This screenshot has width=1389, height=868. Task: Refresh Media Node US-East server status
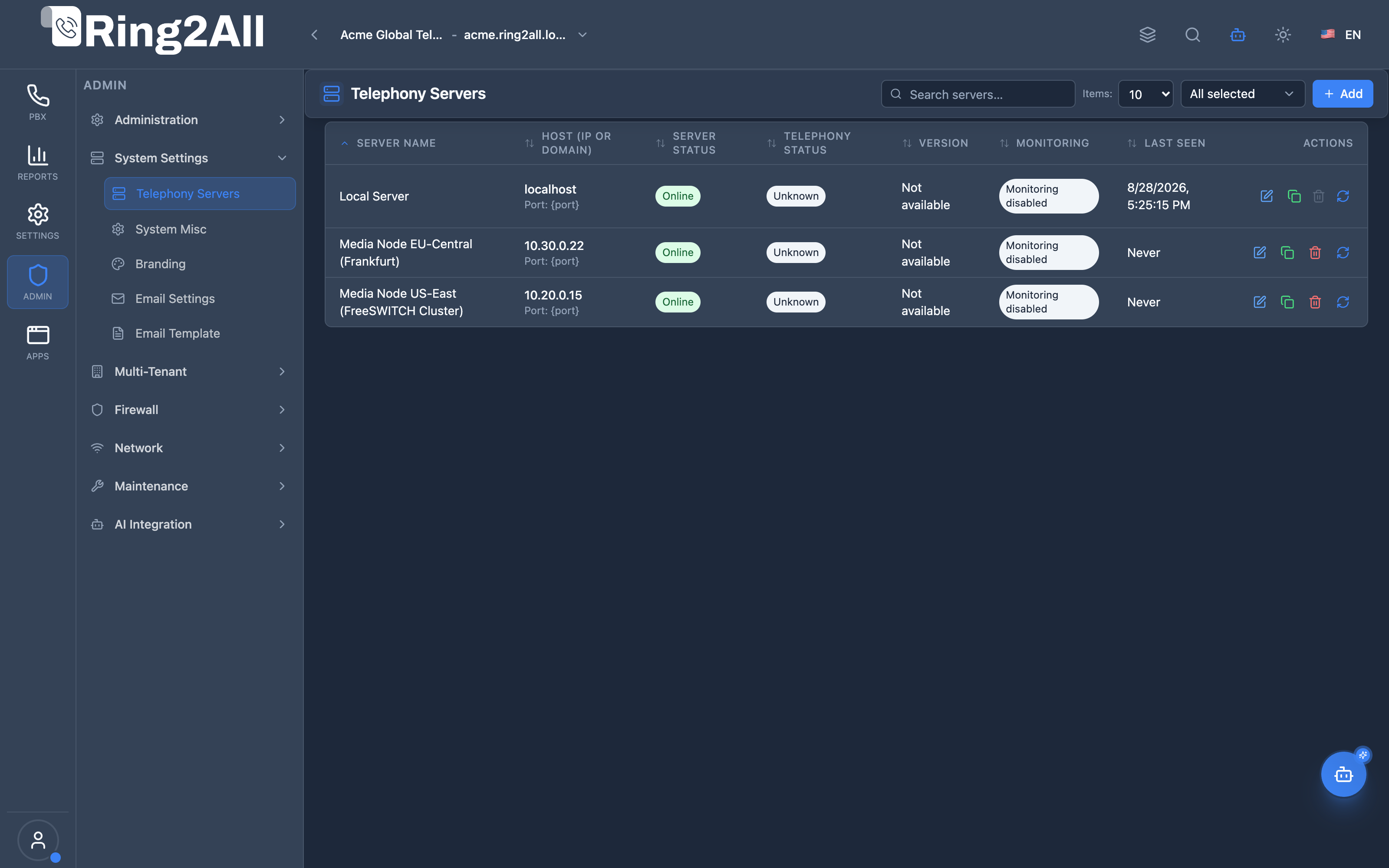[1343, 302]
